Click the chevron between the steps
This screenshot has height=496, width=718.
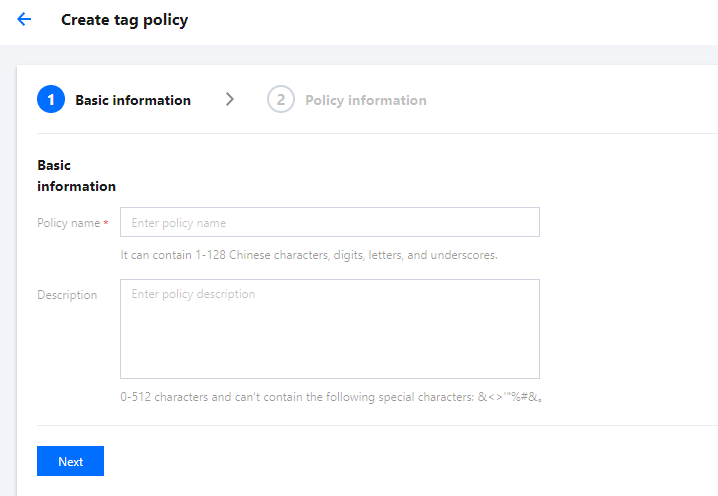[230, 99]
